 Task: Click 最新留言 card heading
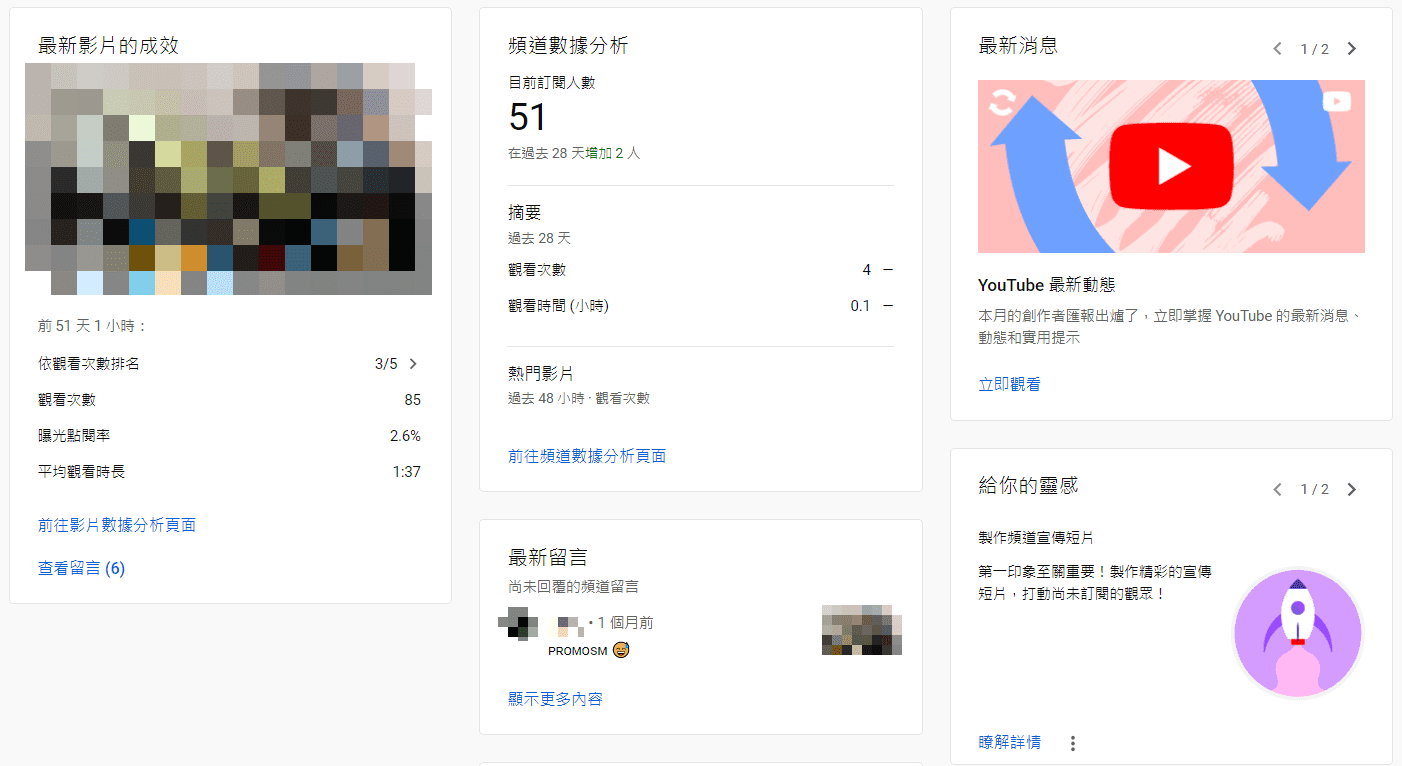[x=548, y=557]
